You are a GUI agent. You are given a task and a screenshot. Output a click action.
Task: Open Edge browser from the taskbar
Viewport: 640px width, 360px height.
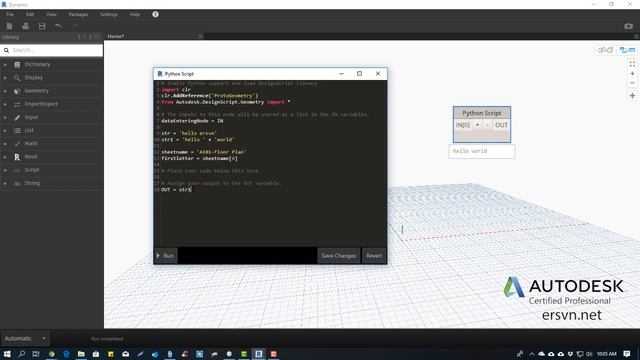point(66,354)
